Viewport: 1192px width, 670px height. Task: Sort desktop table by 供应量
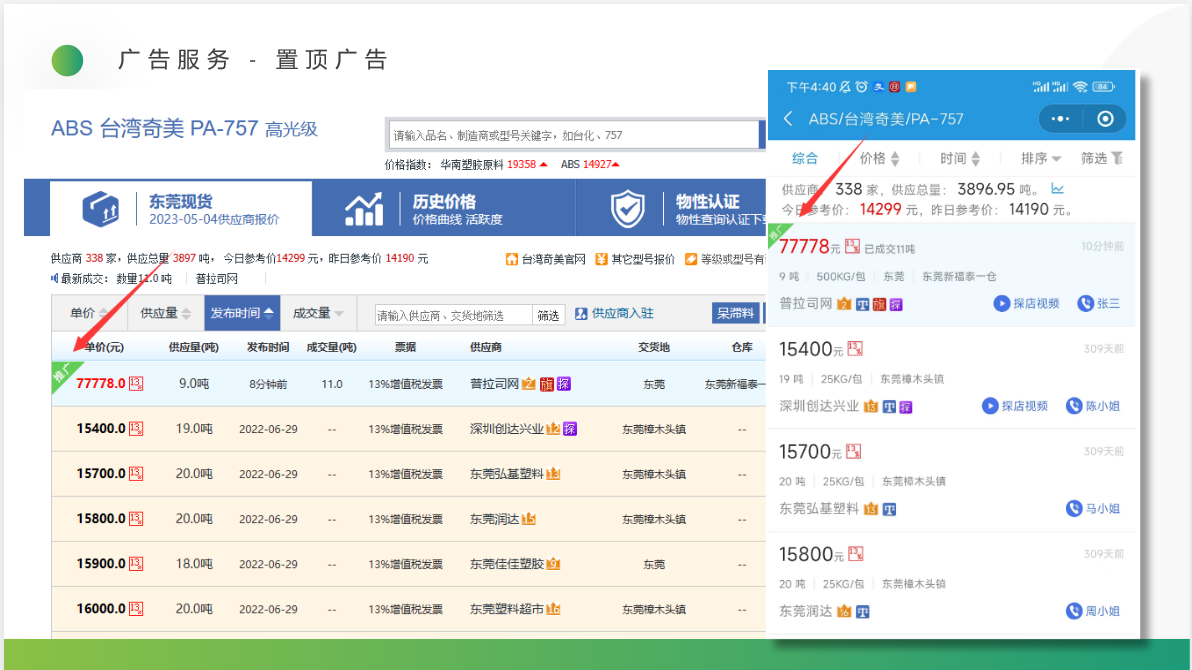tap(165, 313)
